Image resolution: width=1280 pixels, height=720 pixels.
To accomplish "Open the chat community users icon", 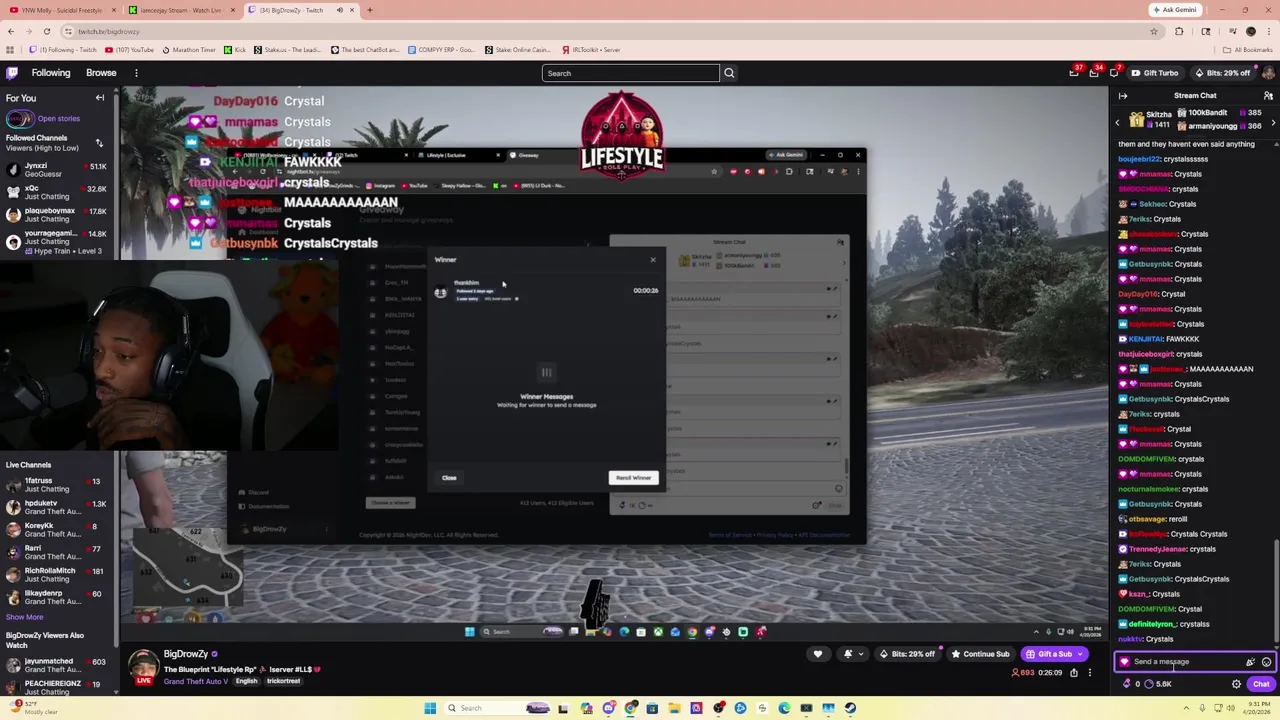I will [1268, 96].
